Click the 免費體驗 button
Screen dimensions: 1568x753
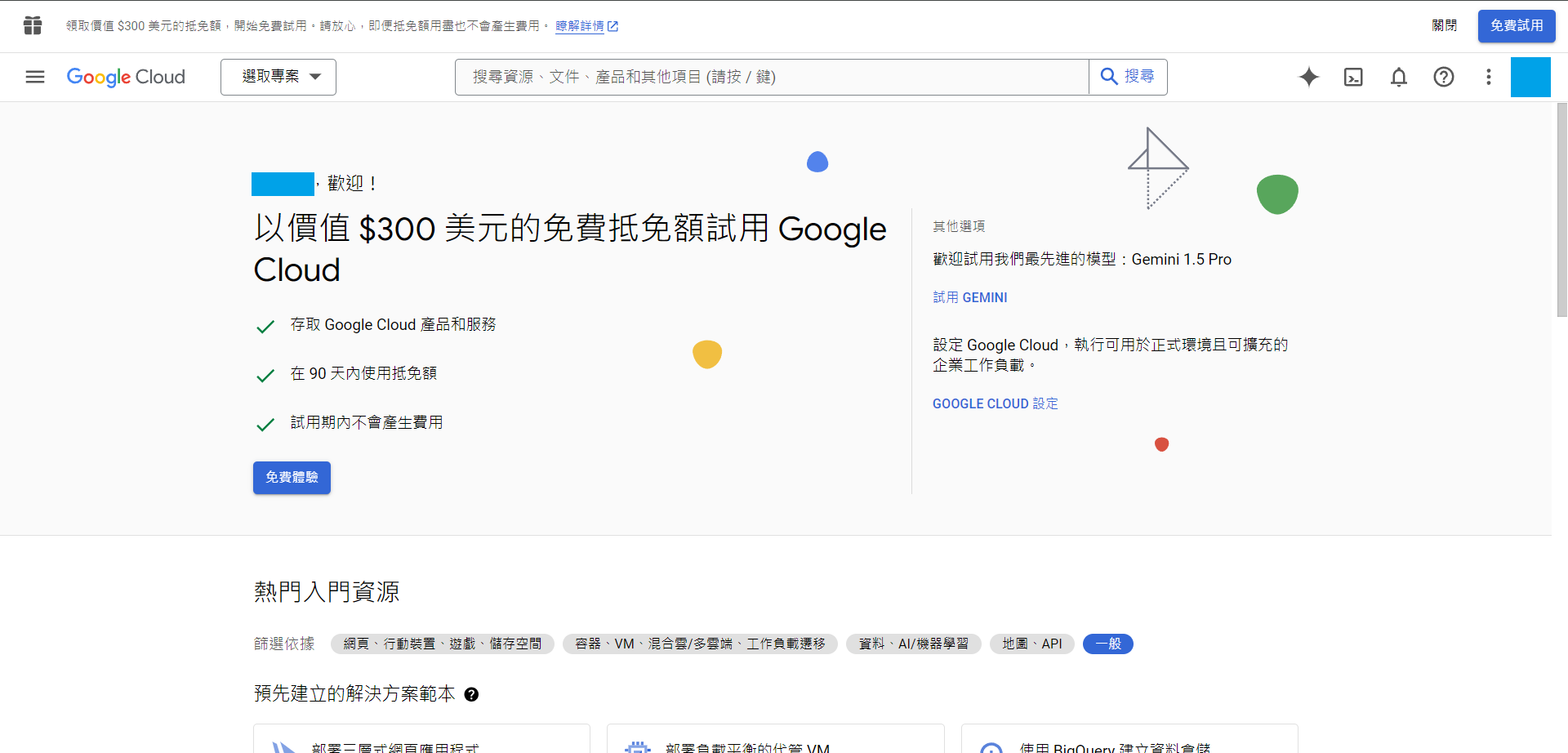(x=292, y=478)
